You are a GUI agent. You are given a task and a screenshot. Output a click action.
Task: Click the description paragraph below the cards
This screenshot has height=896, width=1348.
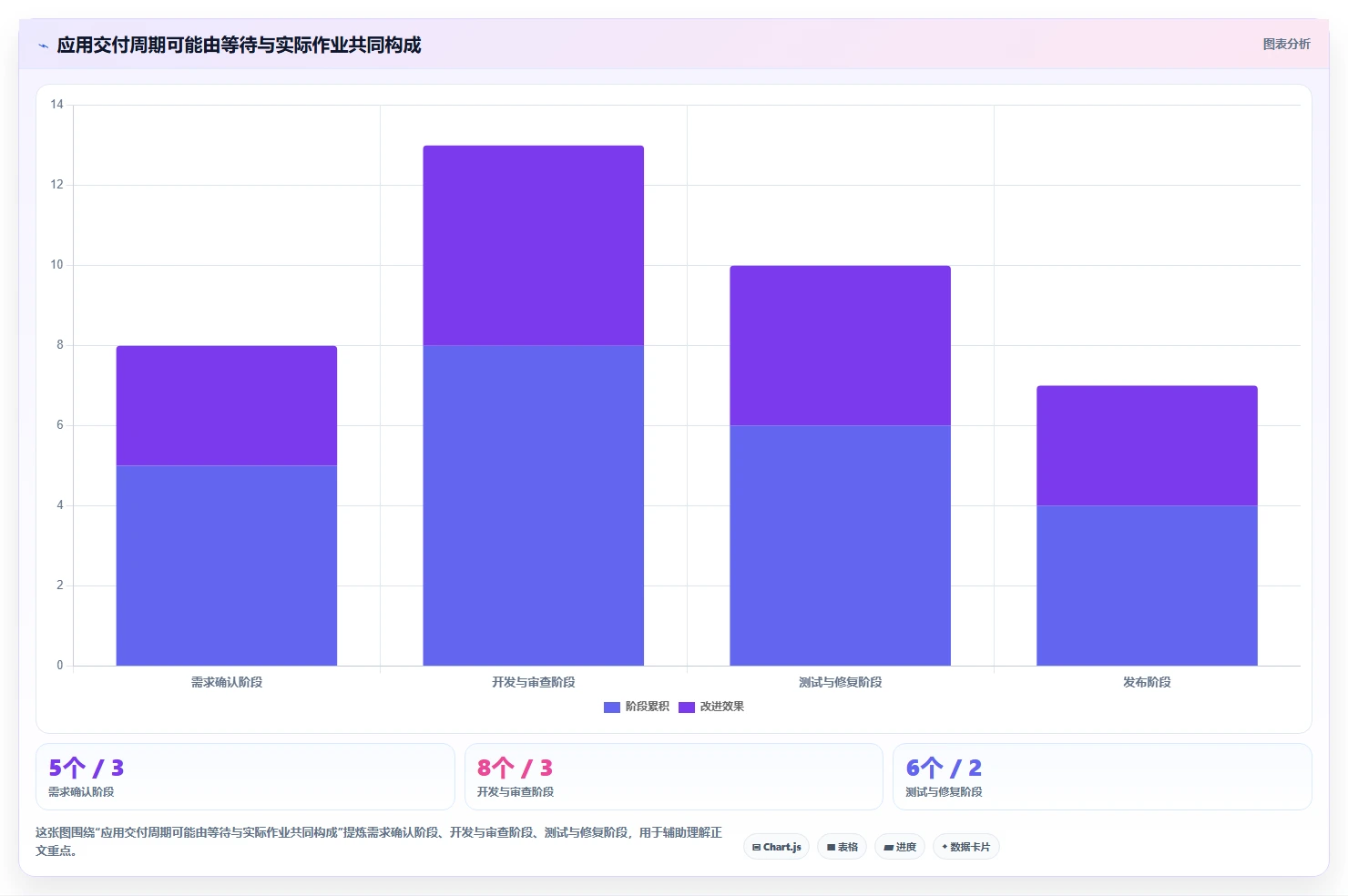point(379,841)
